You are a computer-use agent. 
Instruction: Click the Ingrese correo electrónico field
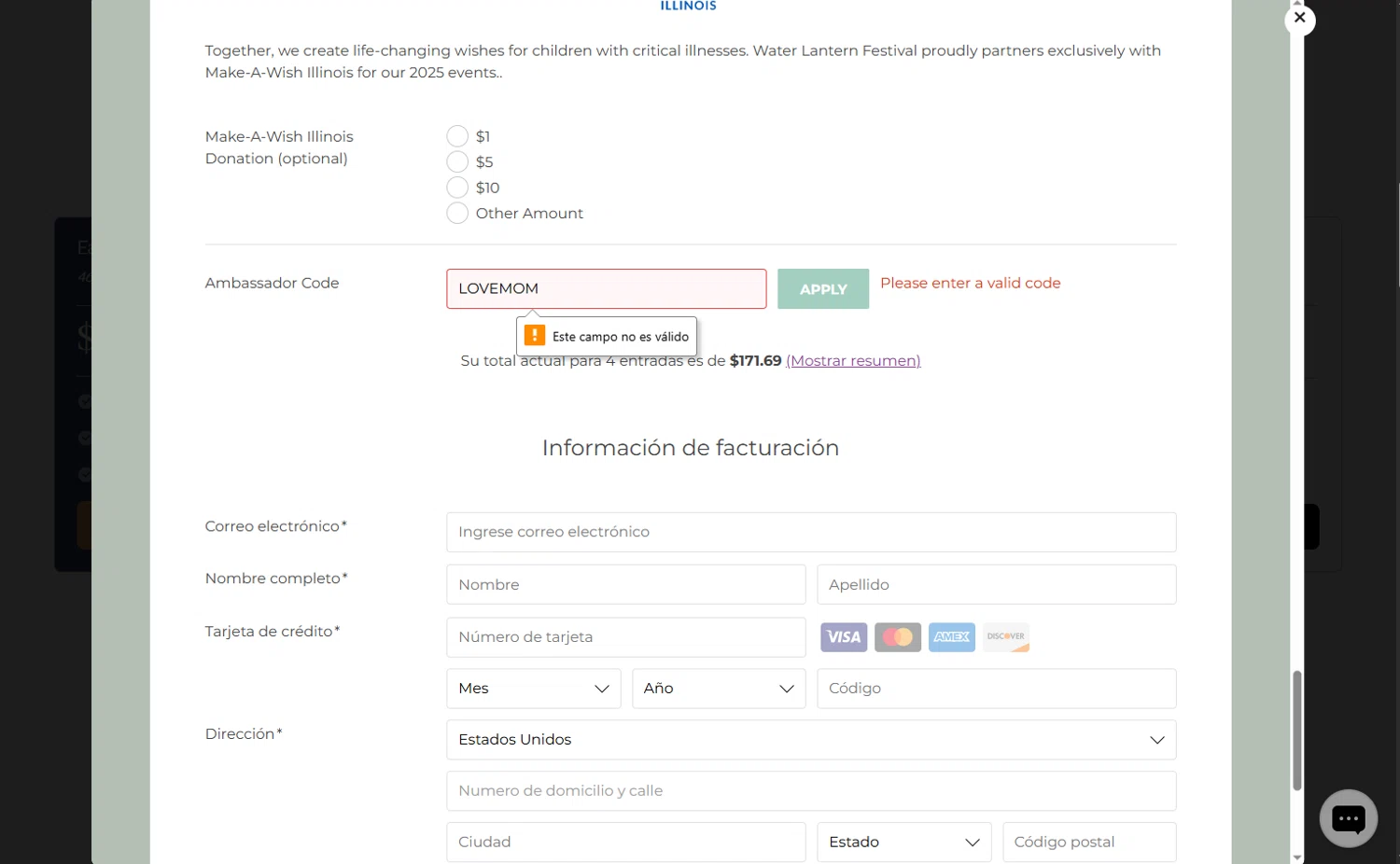[x=811, y=532]
